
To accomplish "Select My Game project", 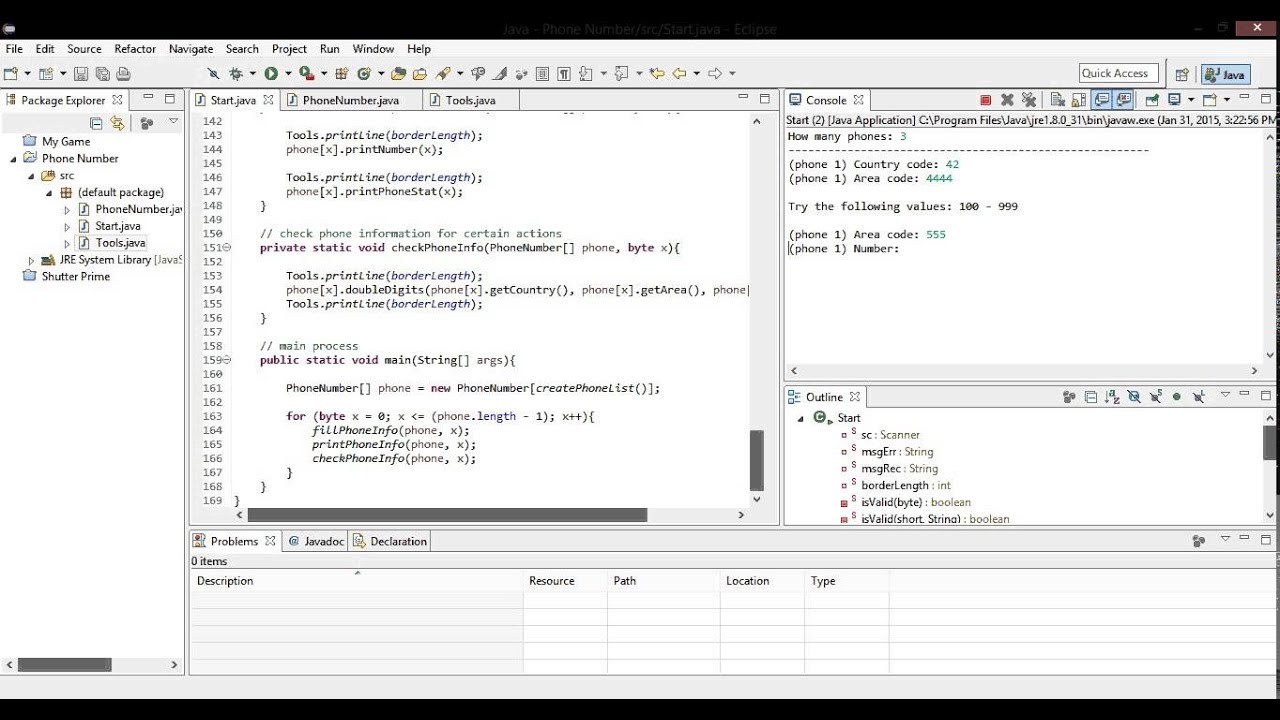I will click(x=66, y=141).
